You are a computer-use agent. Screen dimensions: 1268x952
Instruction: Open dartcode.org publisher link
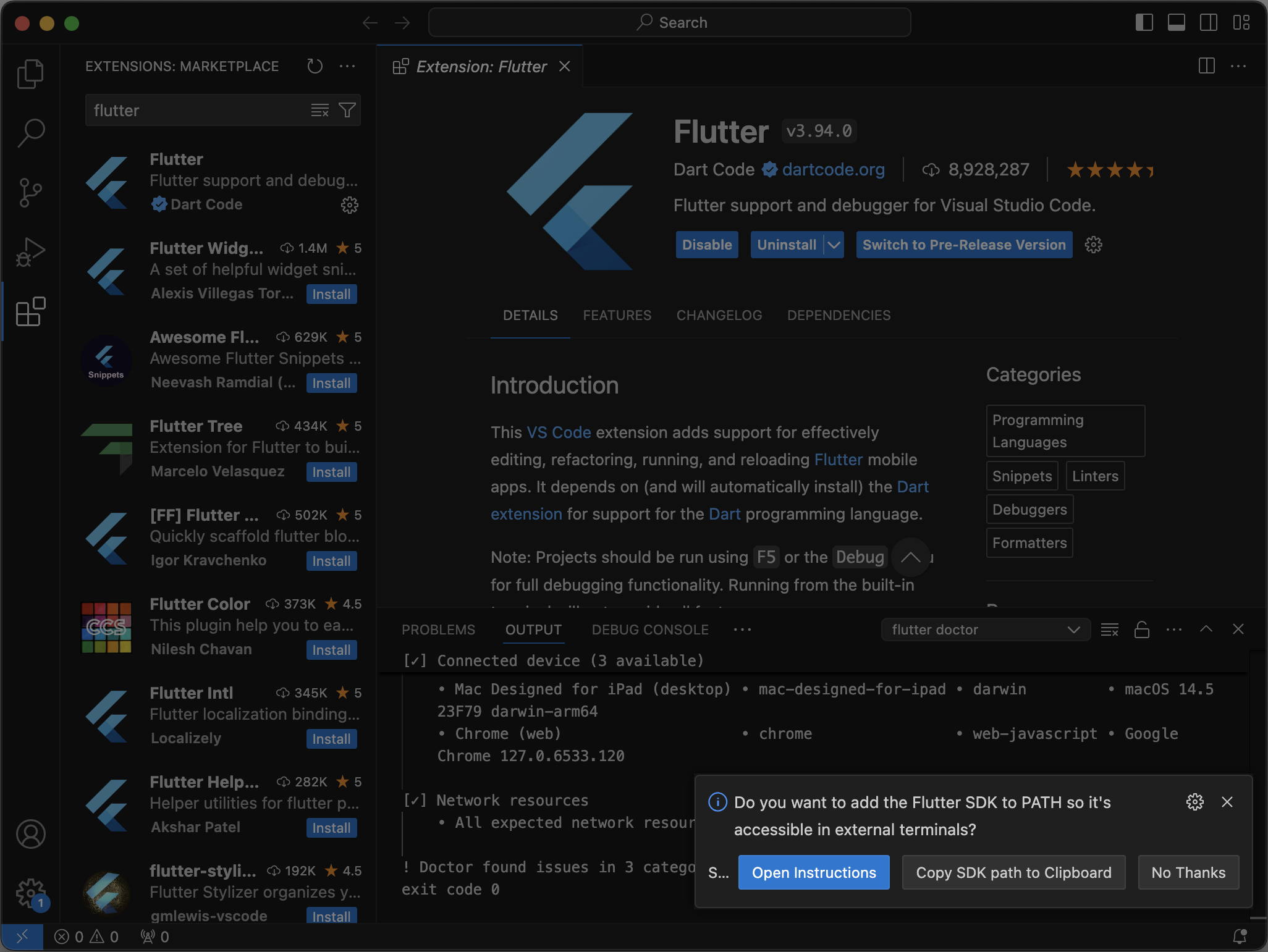pos(833,169)
